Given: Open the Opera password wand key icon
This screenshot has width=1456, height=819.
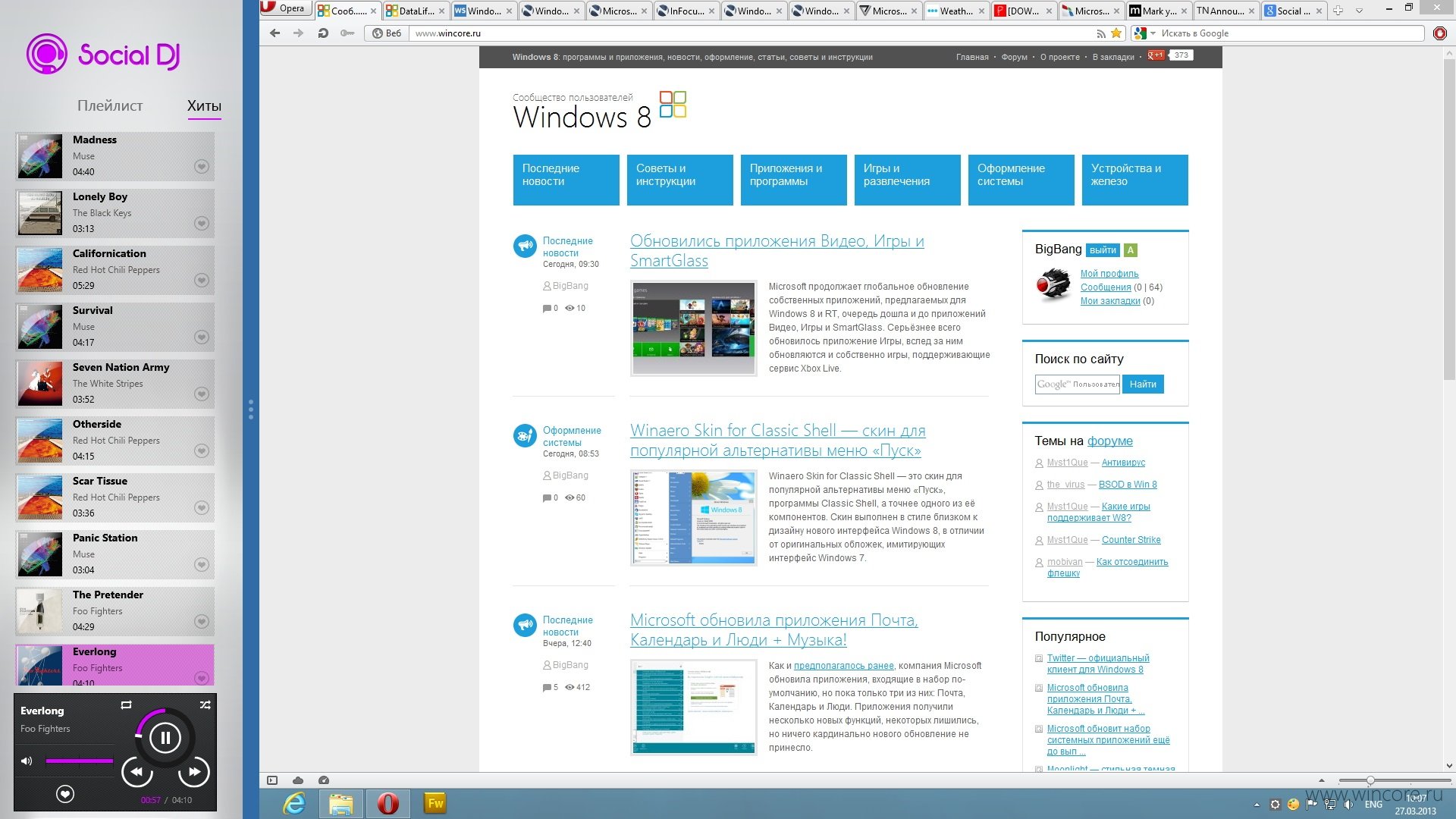Looking at the screenshot, I should click(347, 33).
